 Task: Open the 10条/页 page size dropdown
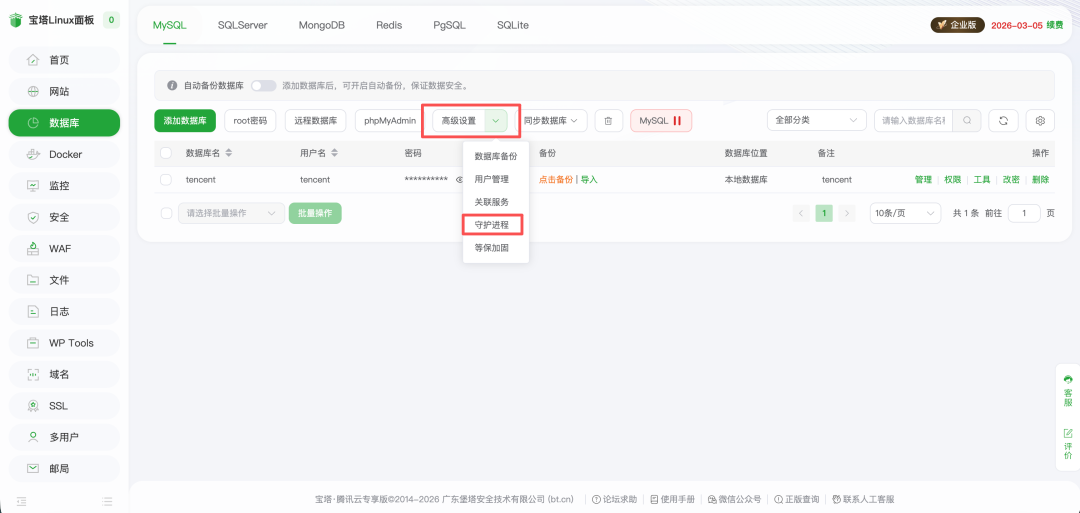click(x=905, y=213)
